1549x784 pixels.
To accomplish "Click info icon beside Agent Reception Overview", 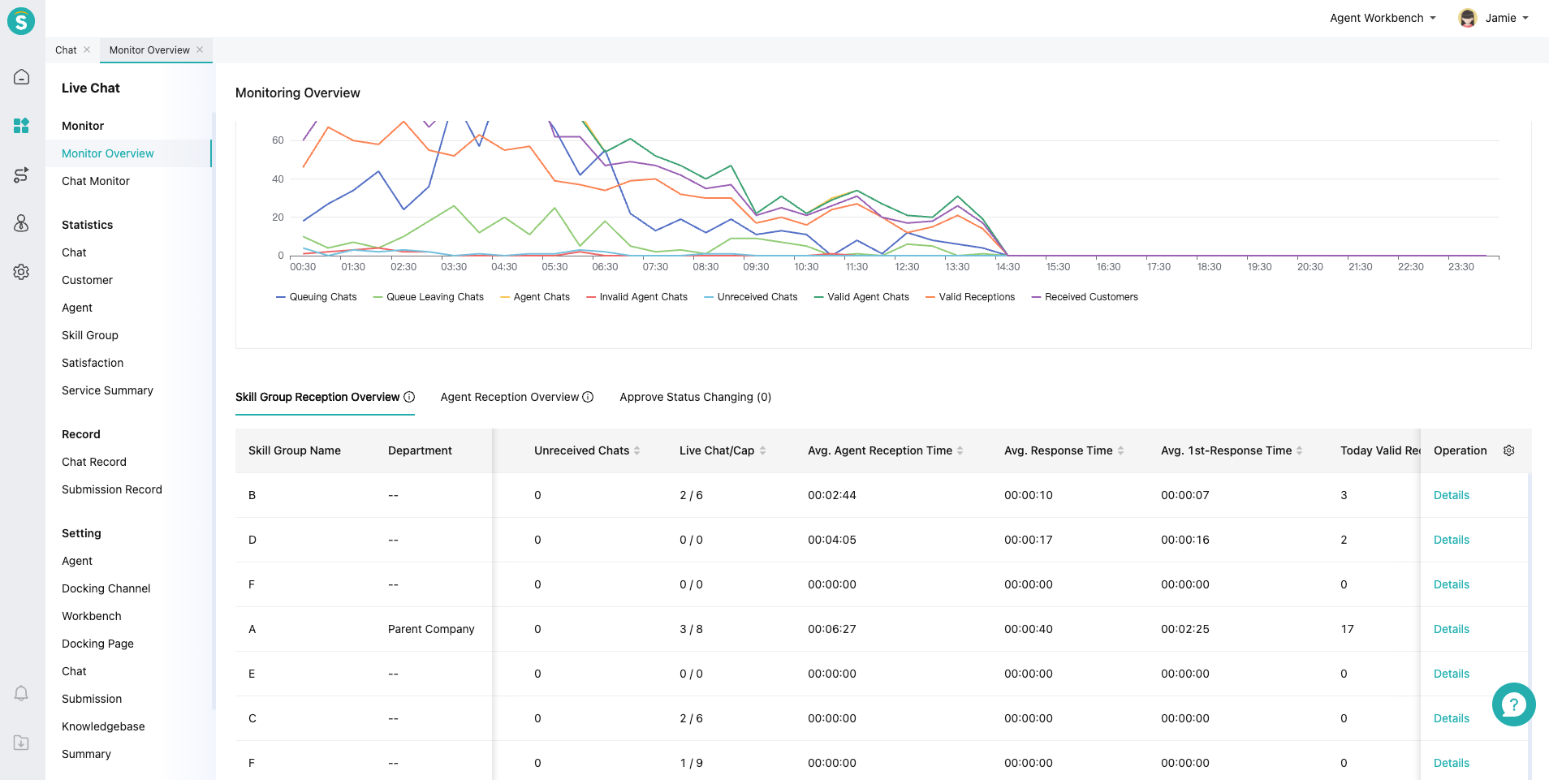I will [x=588, y=397].
